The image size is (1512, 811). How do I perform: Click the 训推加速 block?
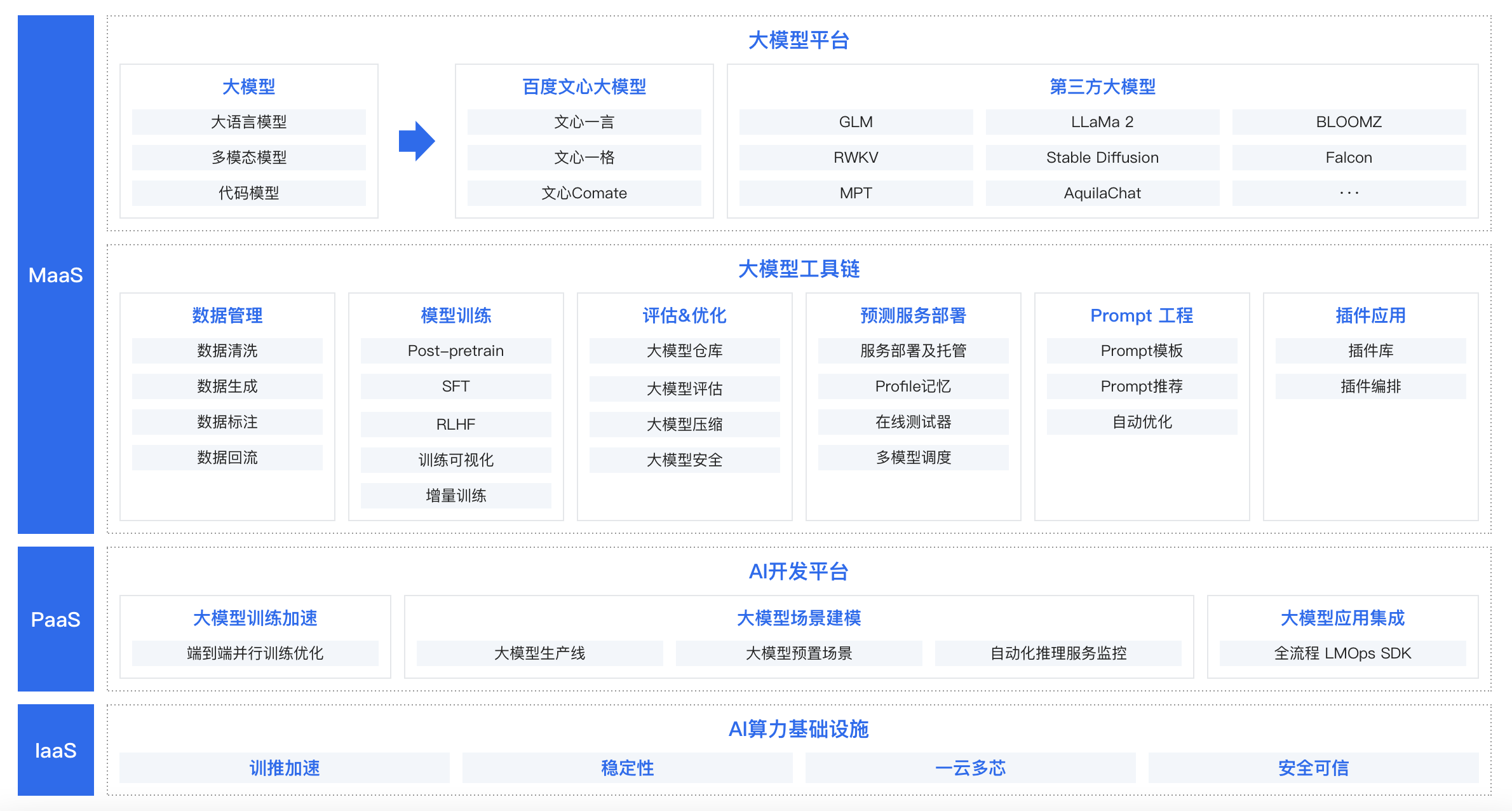(x=285, y=768)
